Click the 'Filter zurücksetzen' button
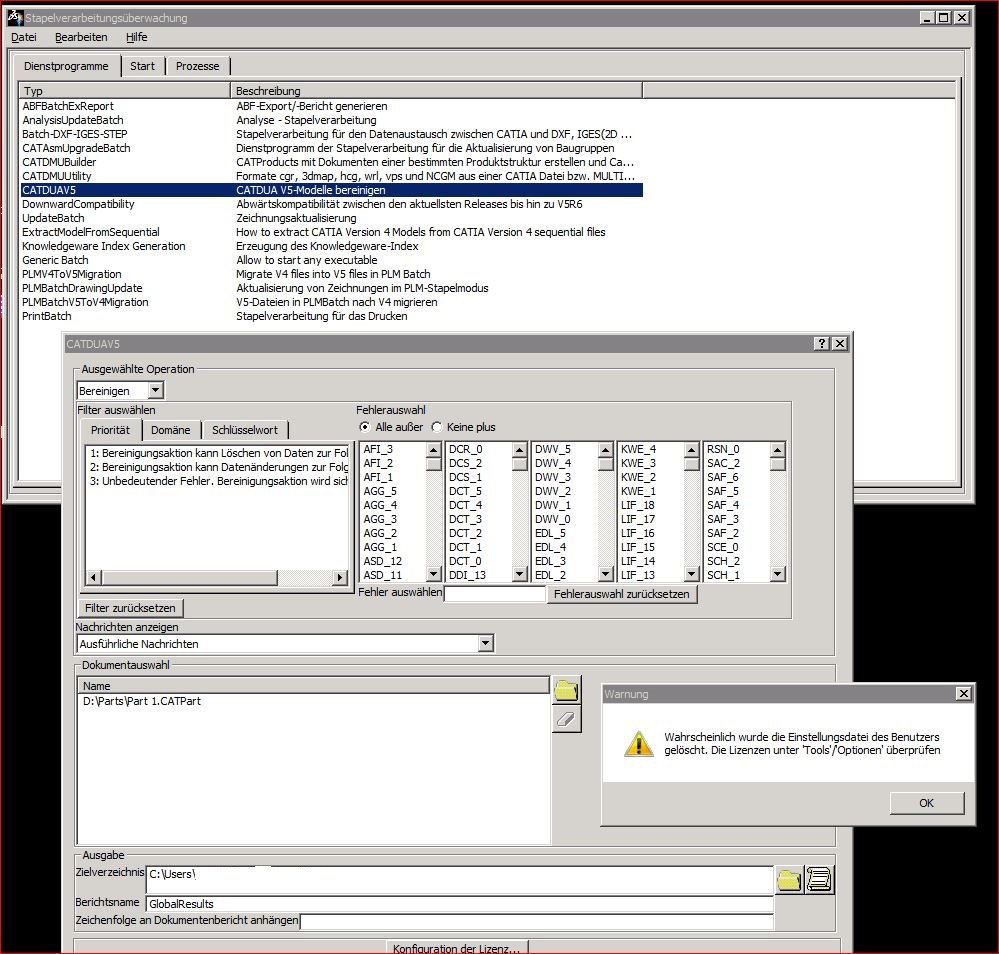999x954 pixels. pyautogui.click(x=130, y=608)
